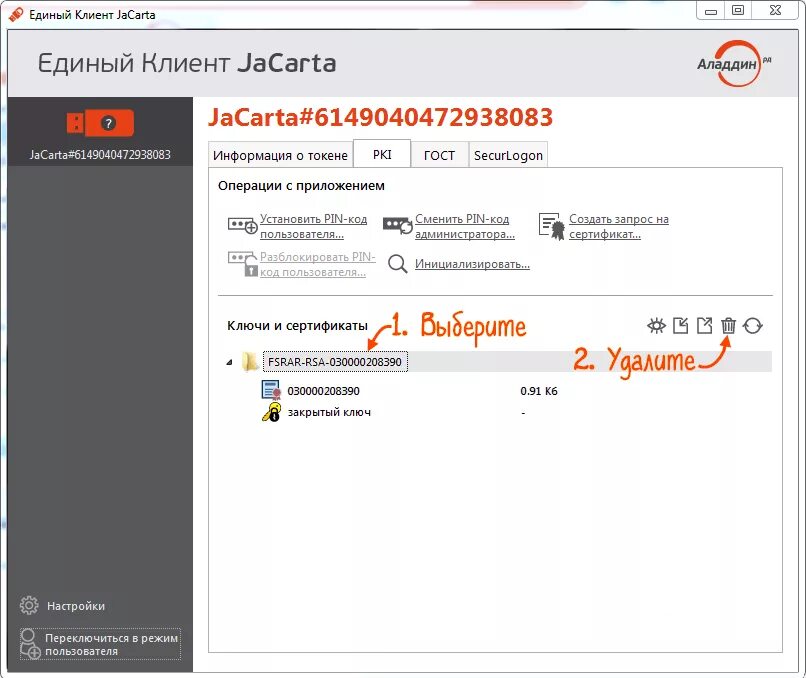Click the 0.91 Кб size value
Viewport: 806px width, 678px height.
pos(538,391)
